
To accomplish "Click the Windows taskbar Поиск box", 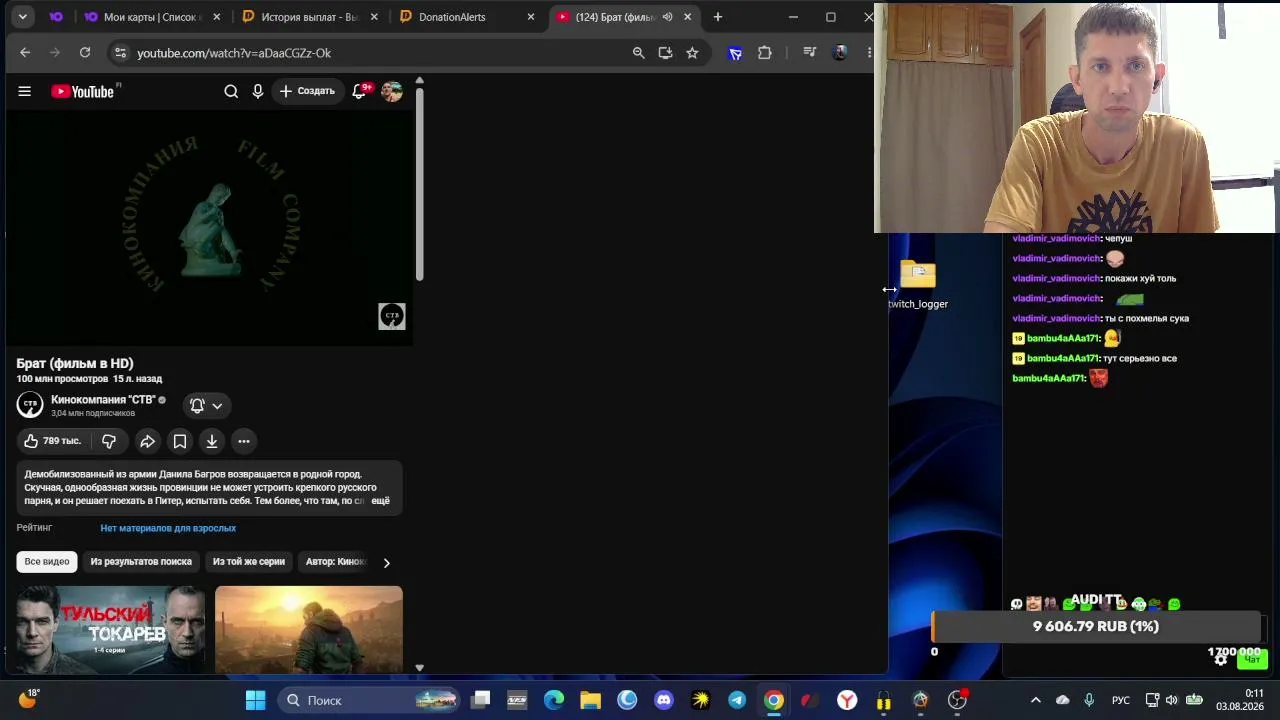I will (x=369, y=700).
